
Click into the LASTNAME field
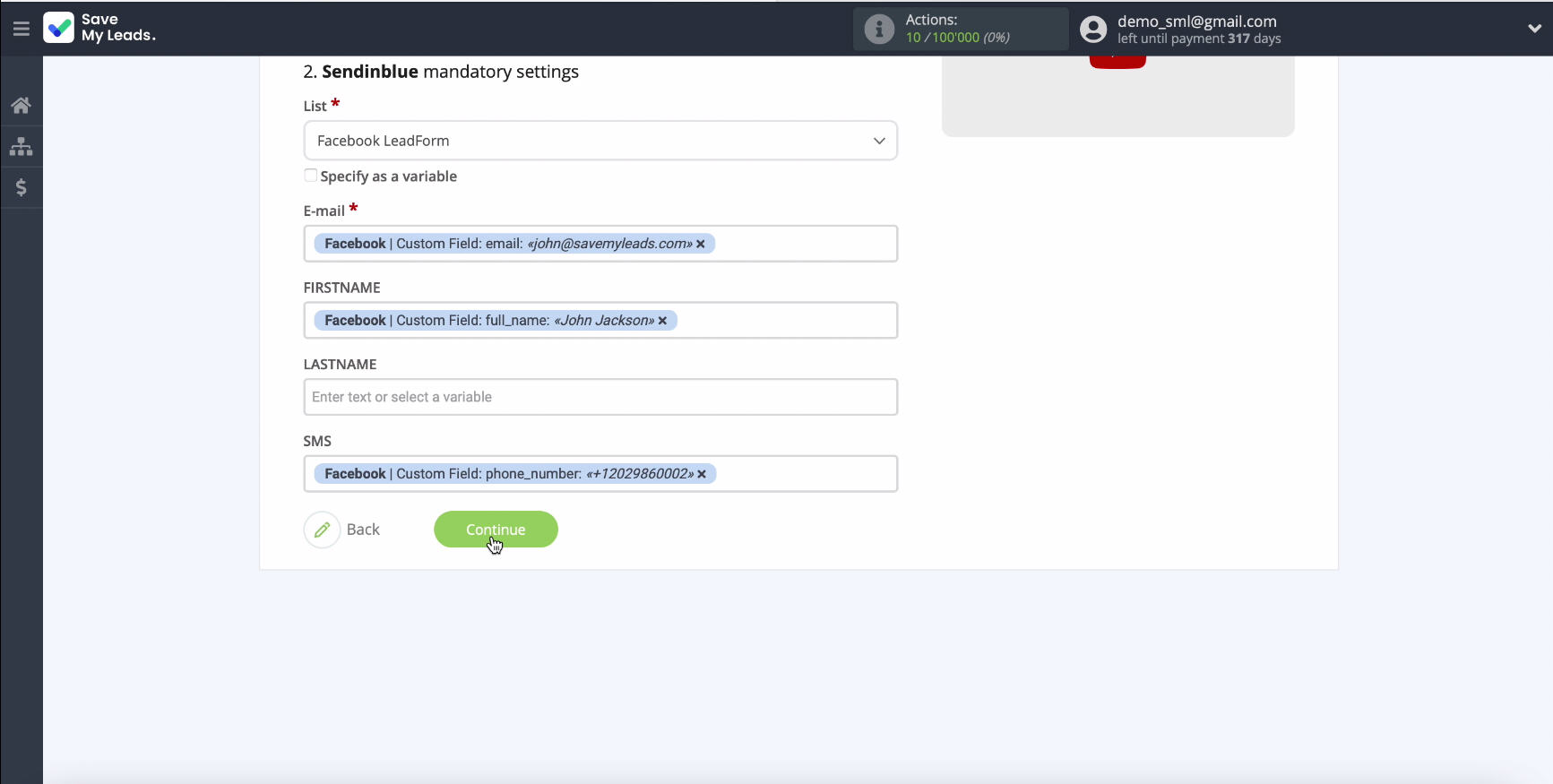click(x=600, y=397)
